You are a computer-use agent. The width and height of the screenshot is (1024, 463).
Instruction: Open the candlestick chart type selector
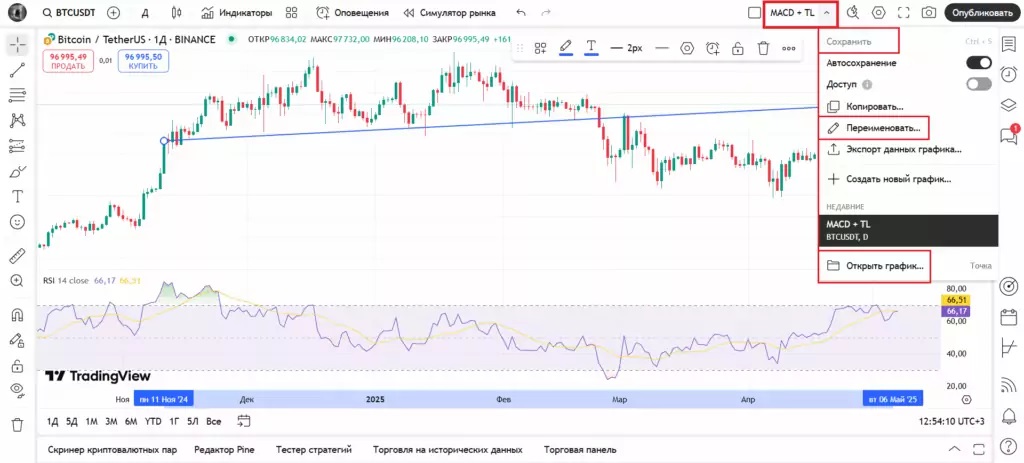[175, 12]
